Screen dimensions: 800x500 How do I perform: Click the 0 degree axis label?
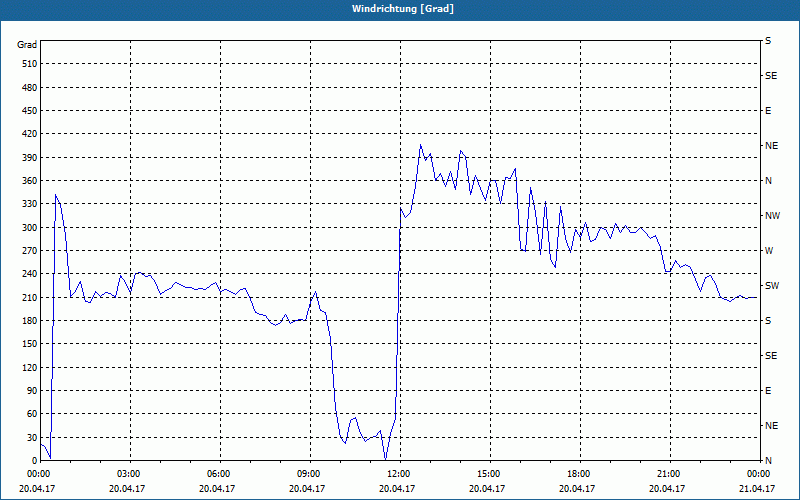(x=34, y=461)
